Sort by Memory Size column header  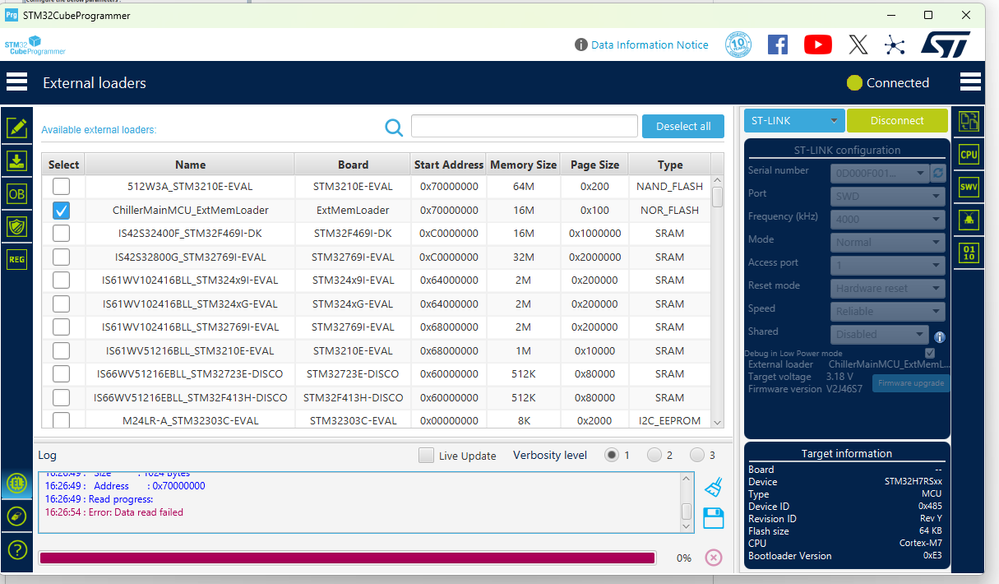(x=523, y=164)
